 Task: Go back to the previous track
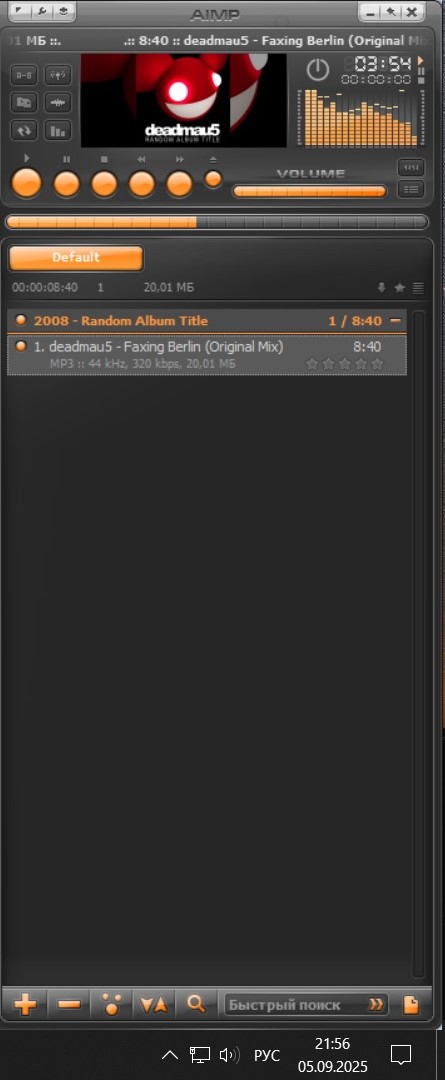[x=142, y=184]
